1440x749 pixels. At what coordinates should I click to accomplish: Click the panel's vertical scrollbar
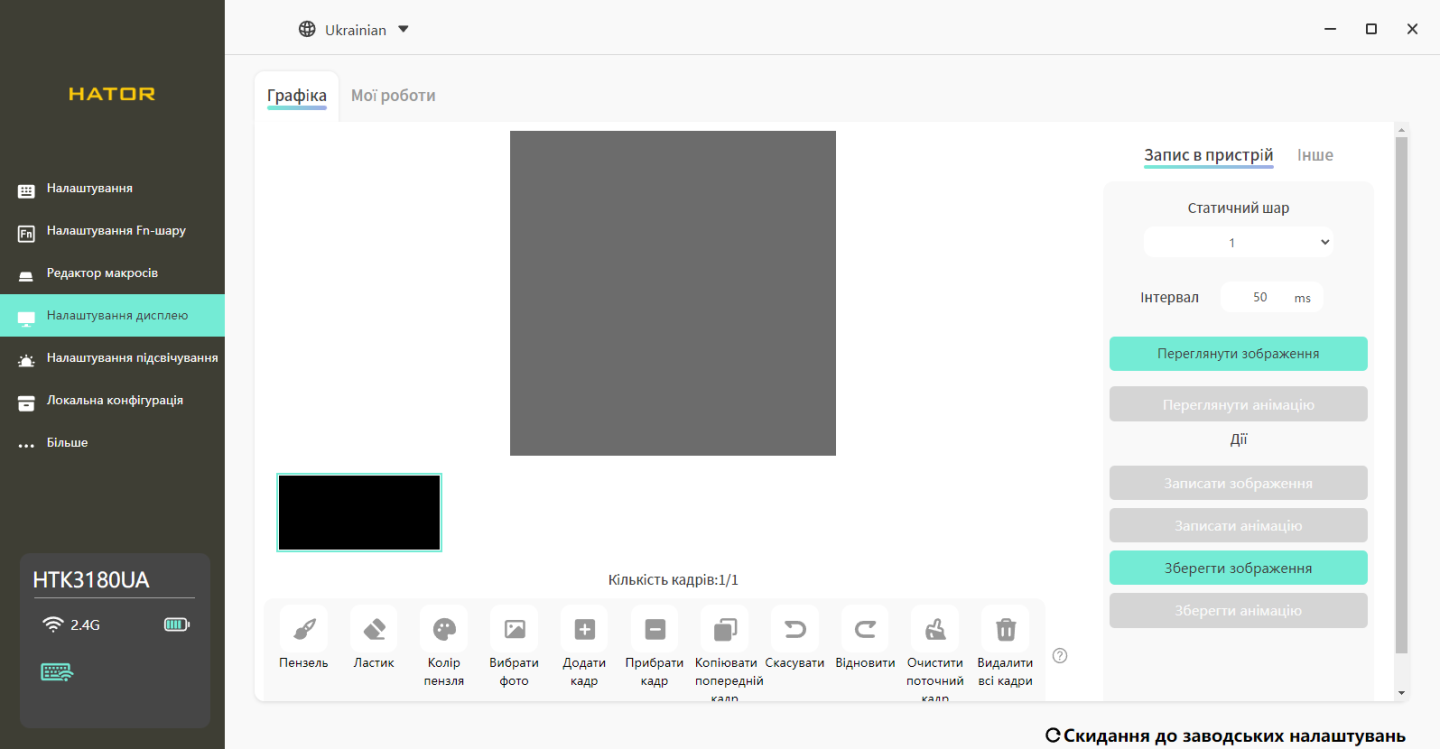[1401, 395]
